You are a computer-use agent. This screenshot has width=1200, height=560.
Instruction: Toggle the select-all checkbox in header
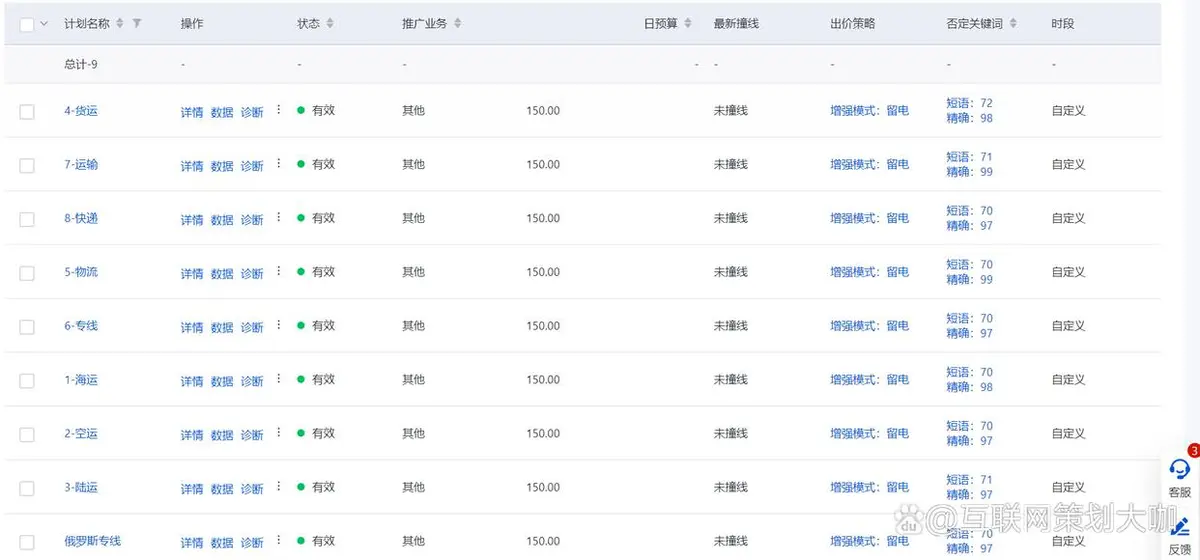pyautogui.click(x=27, y=24)
